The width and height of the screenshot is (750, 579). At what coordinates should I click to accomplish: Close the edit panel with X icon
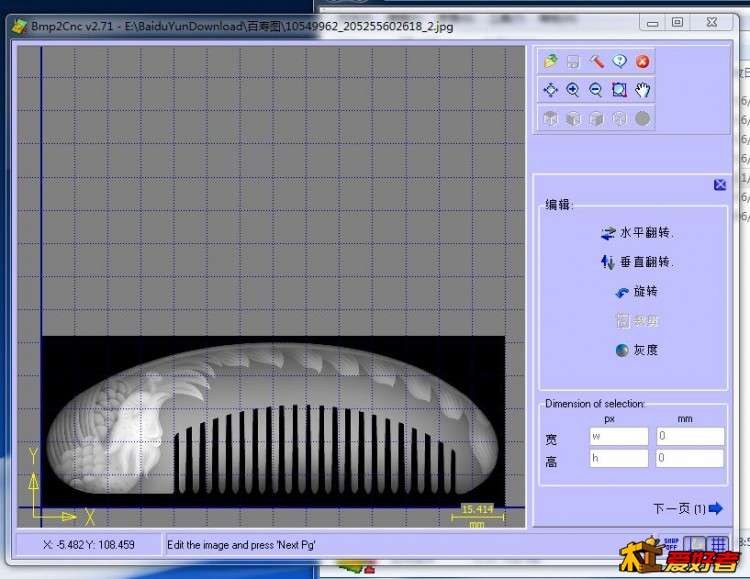pyautogui.click(x=720, y=185)
